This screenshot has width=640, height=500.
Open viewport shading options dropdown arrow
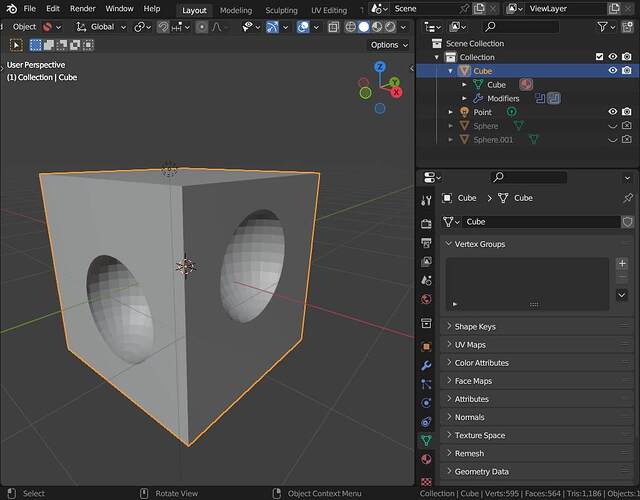click(x=403, y=27)
